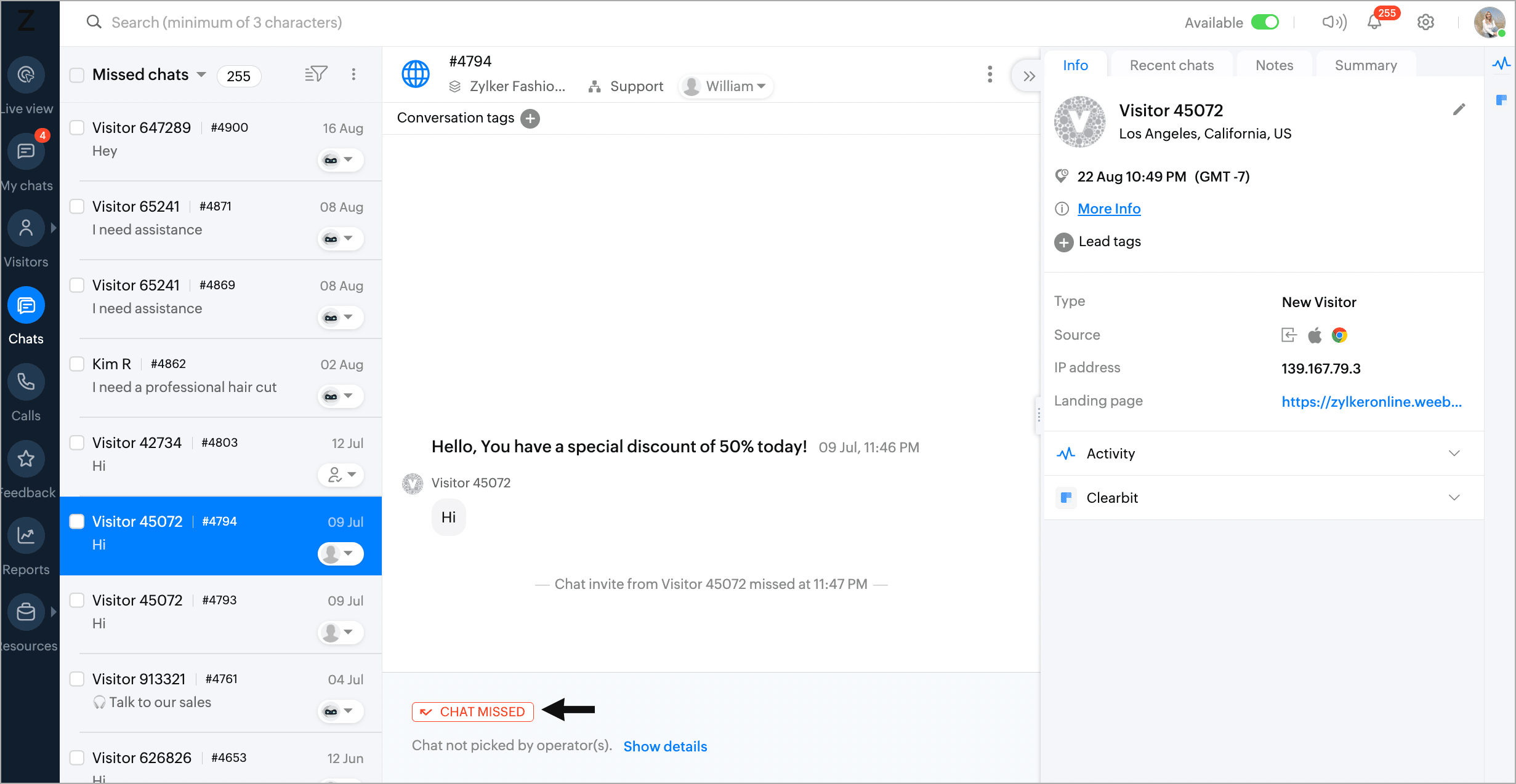The width and height of the screenshot is (1516, 784).
Task: Tick the Kim R chat checkbox
Action: click(77, 364)
